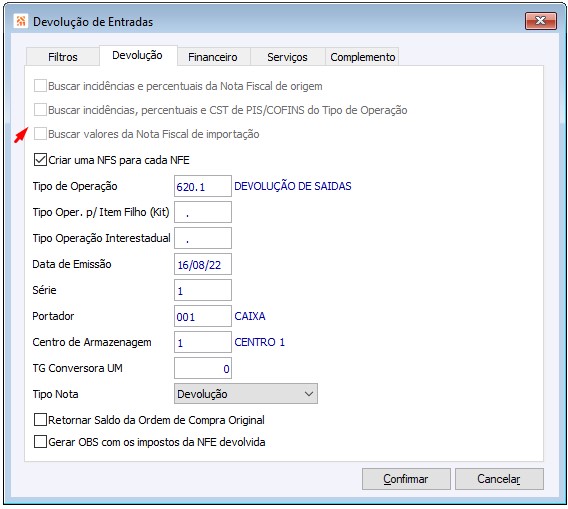This screenshot has width=568, height=509.
Task: Close the Devolução de Entradas window
Action: pyautogui.click(x=541, y=21)
